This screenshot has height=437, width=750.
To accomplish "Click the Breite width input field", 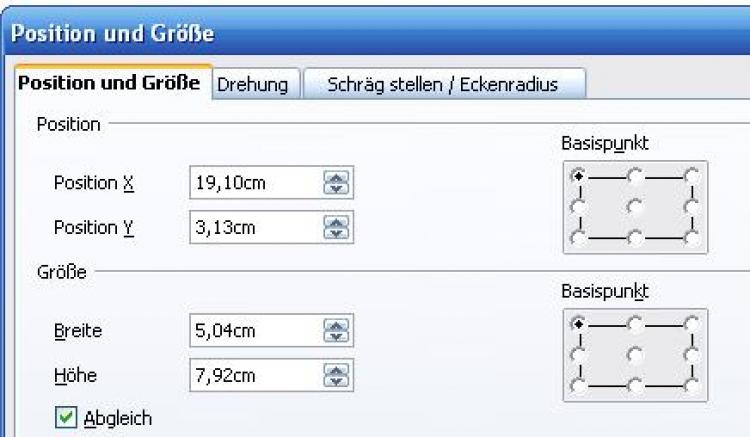I will pos(254,328).
